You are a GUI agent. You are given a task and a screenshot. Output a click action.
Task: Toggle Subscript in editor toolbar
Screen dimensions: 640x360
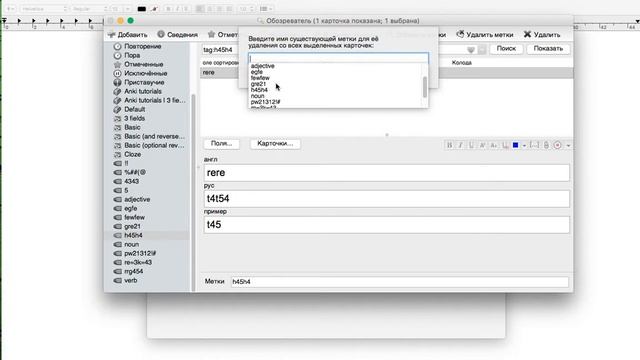click(x=493, y=145)
